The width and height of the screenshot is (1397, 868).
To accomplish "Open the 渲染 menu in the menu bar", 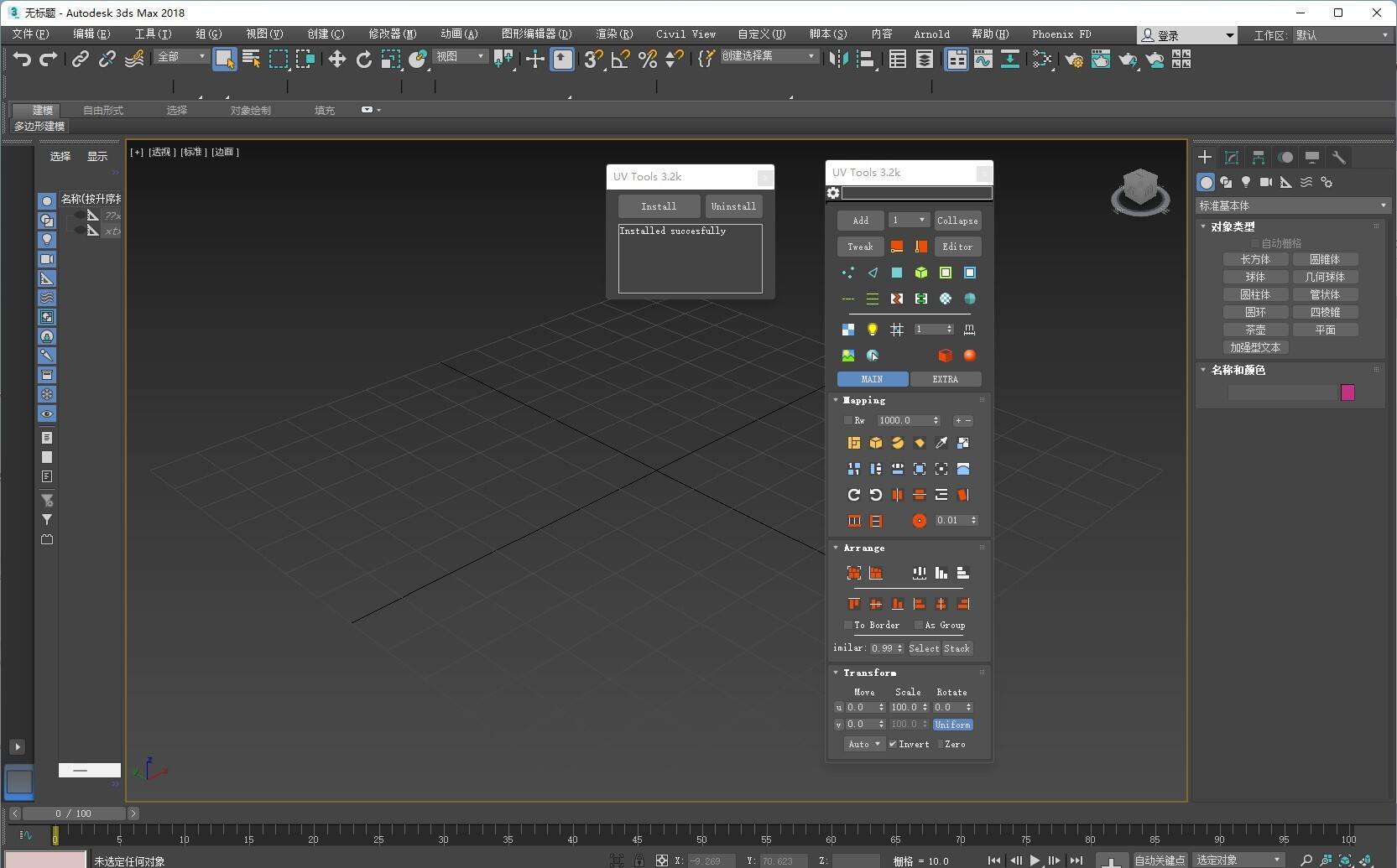I will click(x=613, y=34).
